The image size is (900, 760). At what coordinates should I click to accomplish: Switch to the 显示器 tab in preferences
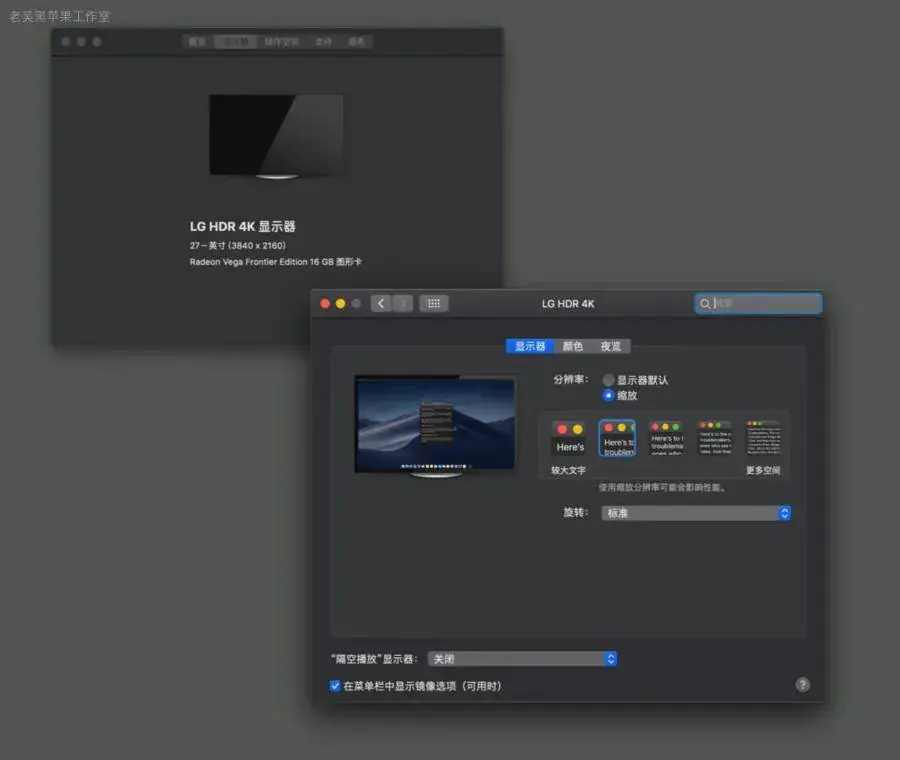(530, 346)
